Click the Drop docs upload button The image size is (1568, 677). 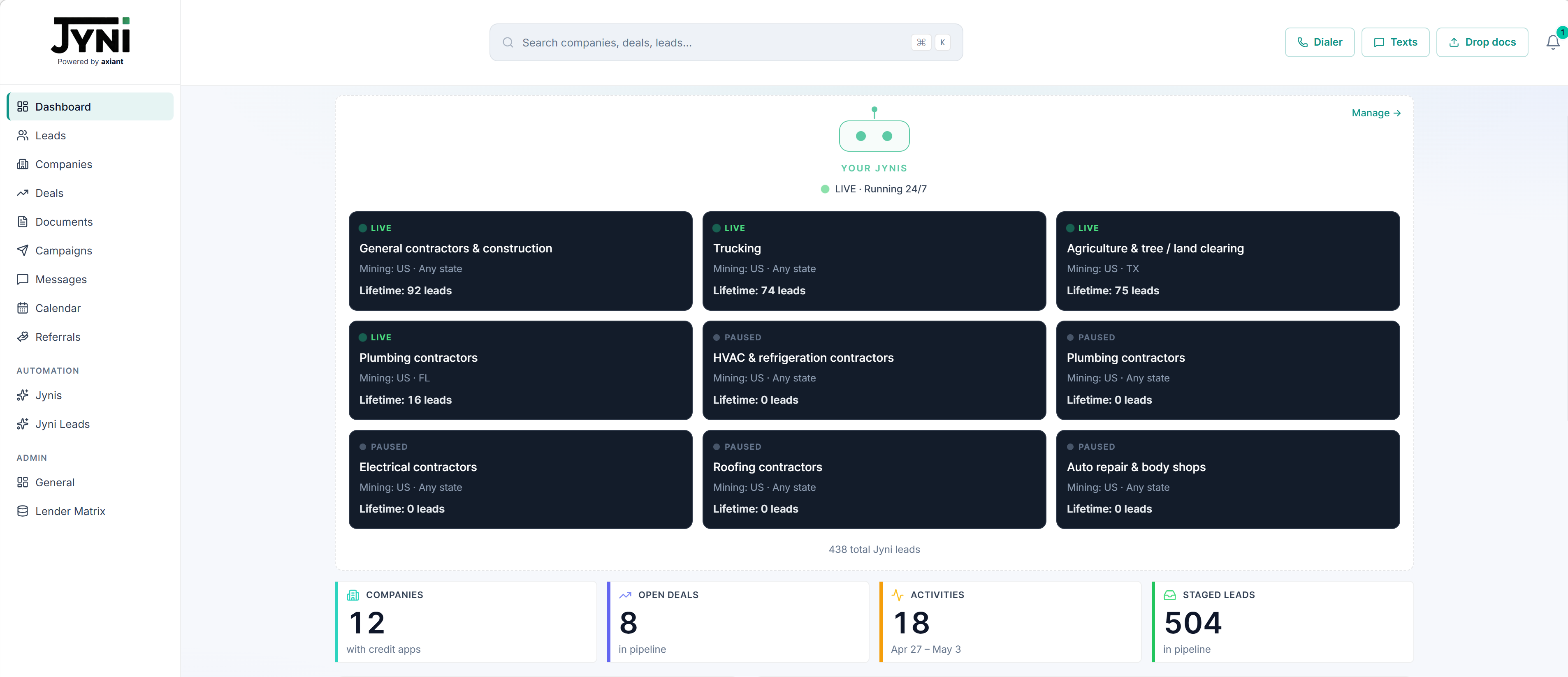1482,42
